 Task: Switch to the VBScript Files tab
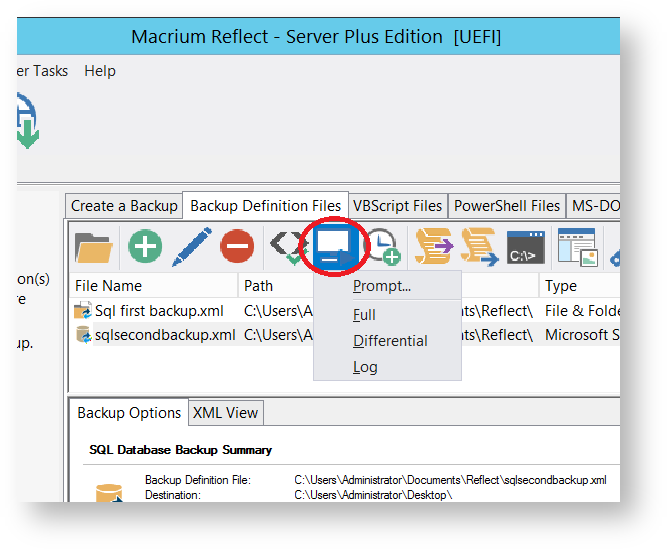coord(397,206)
